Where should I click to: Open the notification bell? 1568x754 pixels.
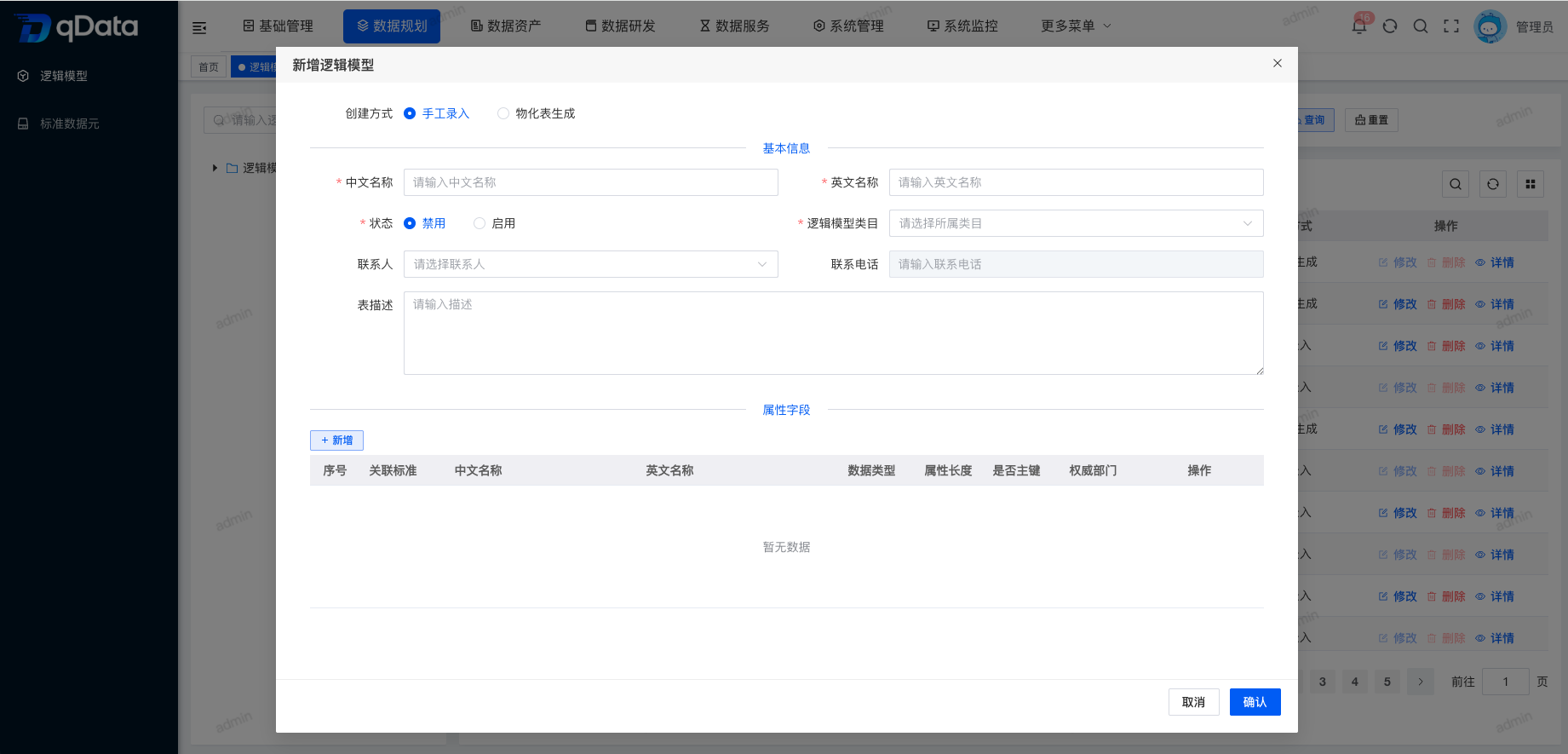1359,26
